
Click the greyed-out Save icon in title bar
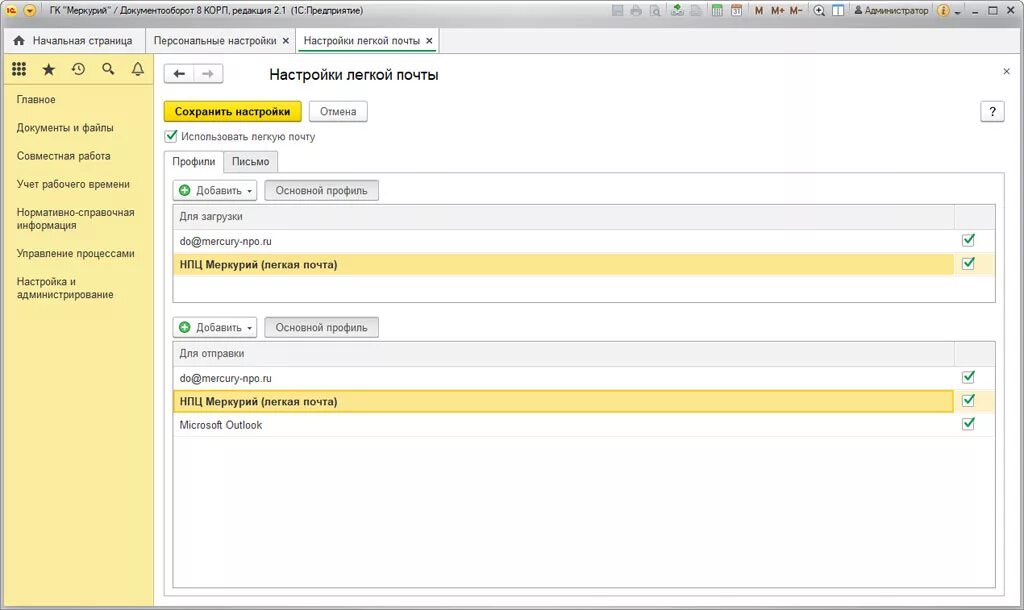(617, 10)
